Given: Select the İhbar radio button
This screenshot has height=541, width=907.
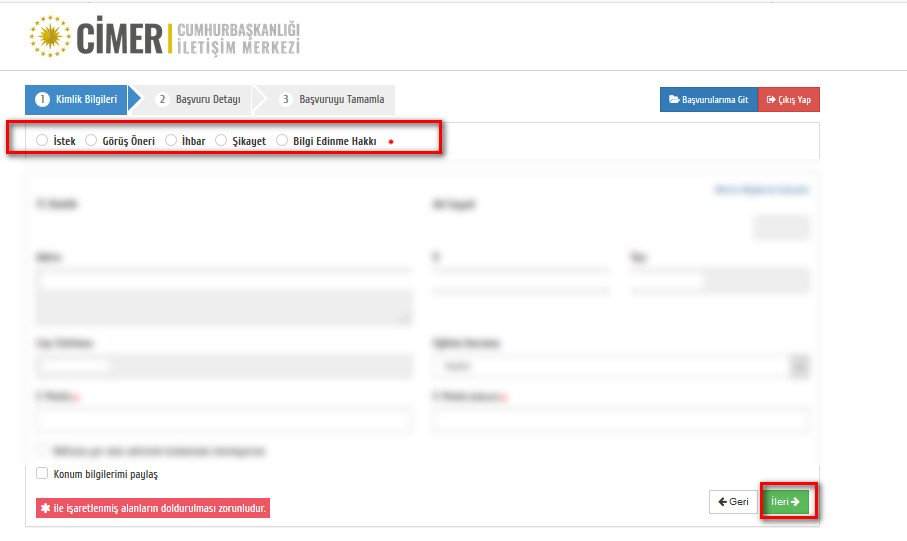Looking at the screenshot, I should (x=172, y=141).
